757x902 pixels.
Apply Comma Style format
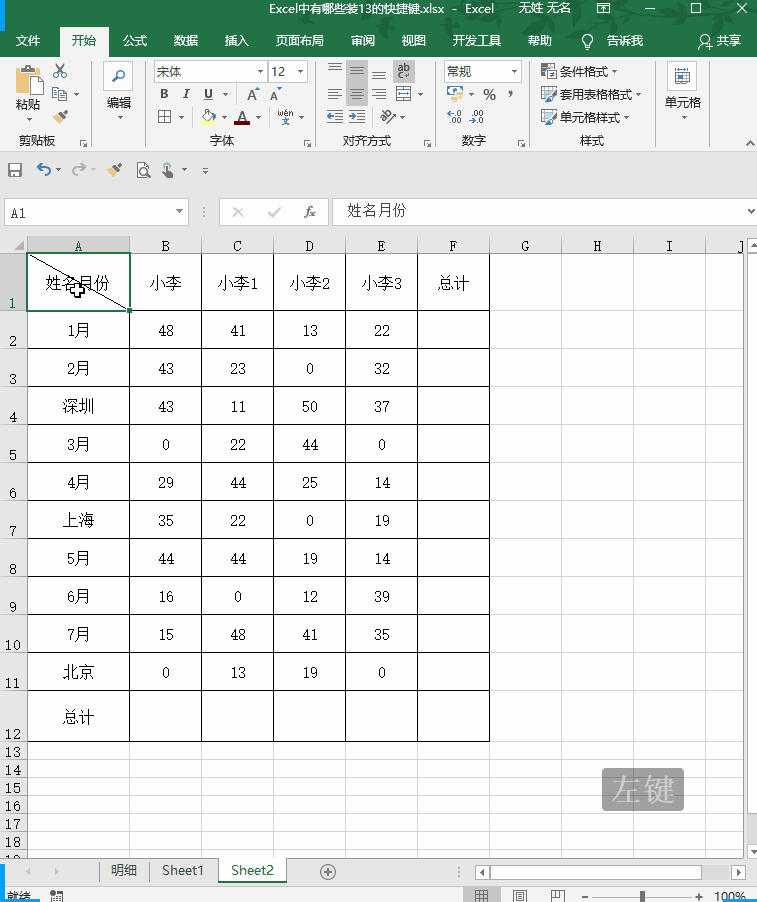click(510, 94)
